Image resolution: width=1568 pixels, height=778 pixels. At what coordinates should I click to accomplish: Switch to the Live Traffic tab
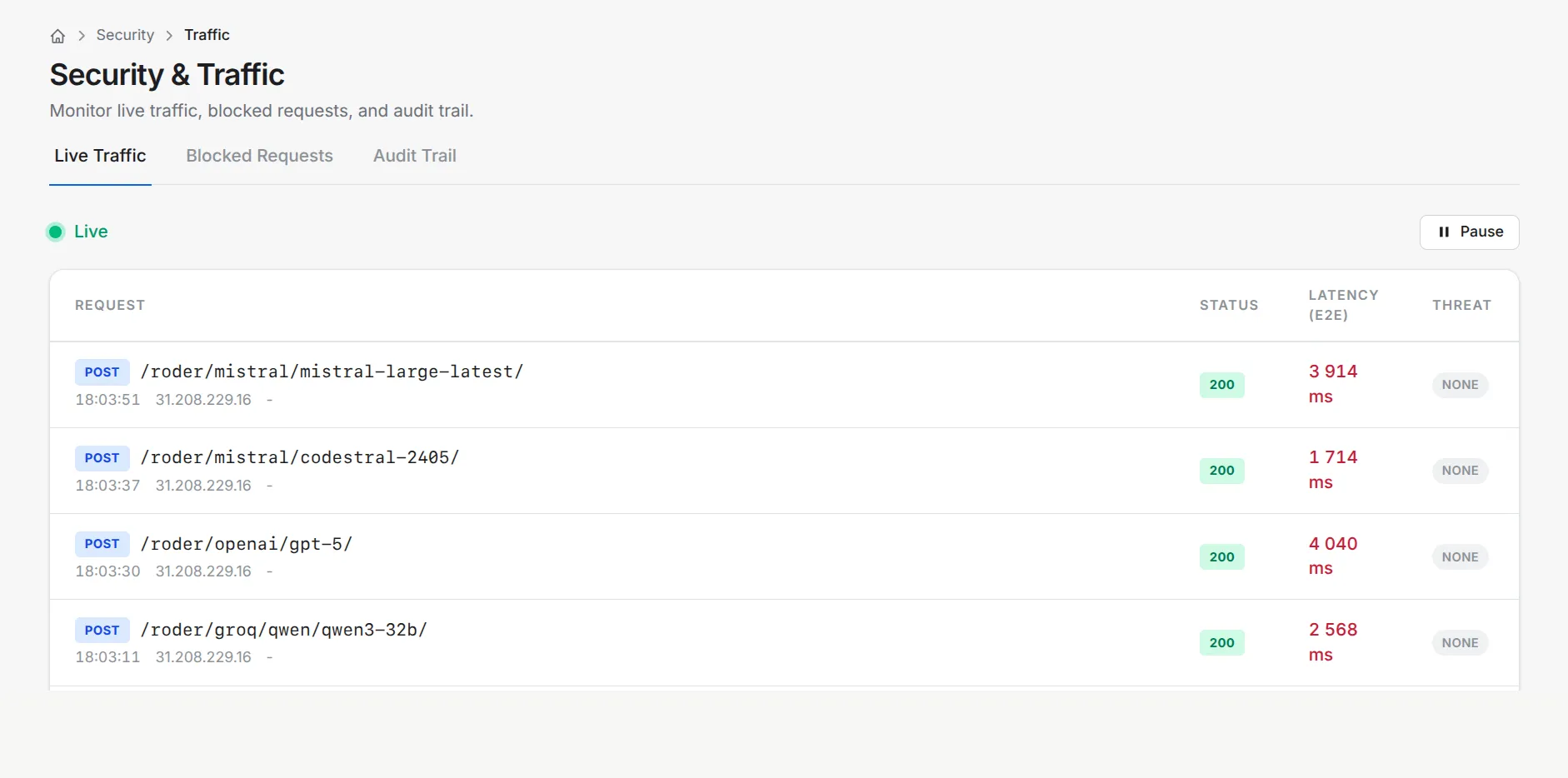(x=100, y=156)
